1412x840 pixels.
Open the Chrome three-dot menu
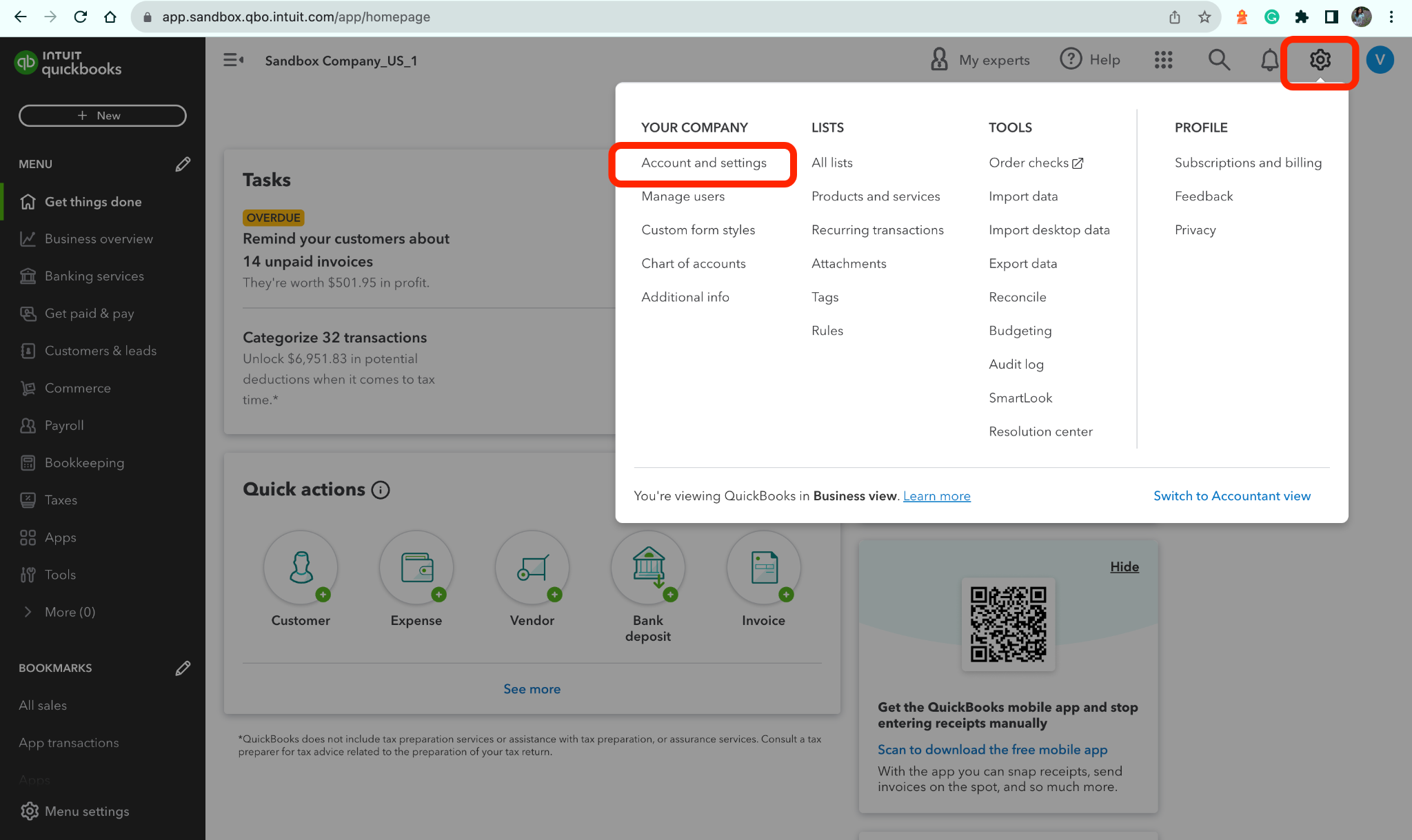tap(1391, 17)
